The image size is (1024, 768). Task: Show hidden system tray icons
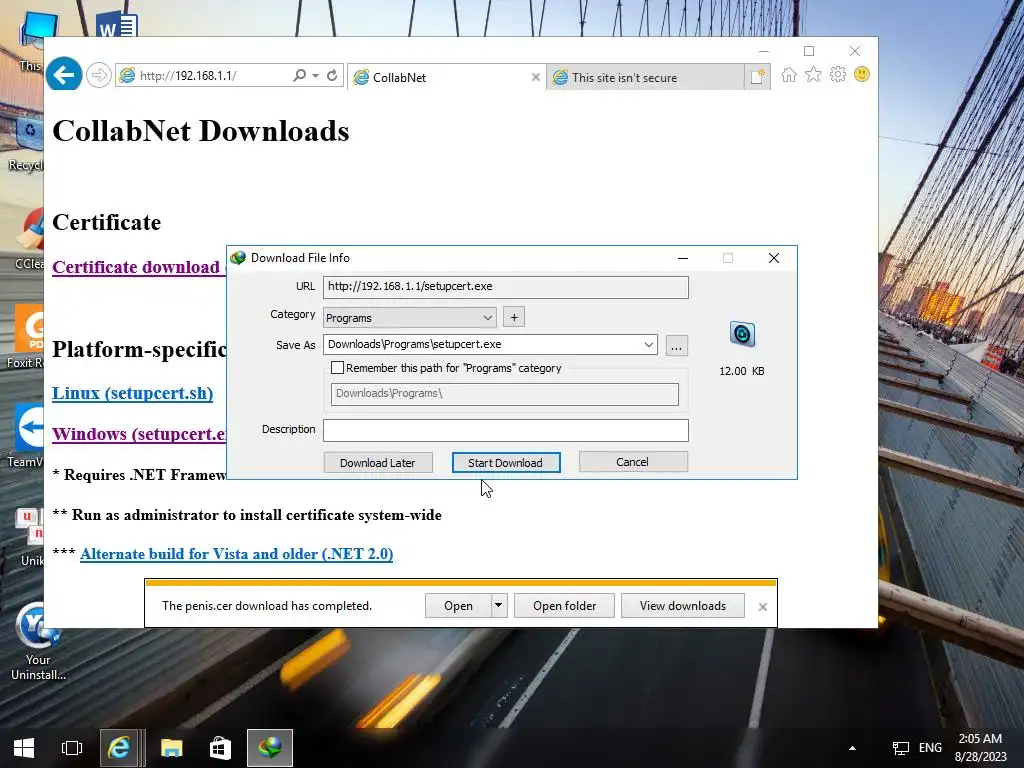click(x=852, y=748)
